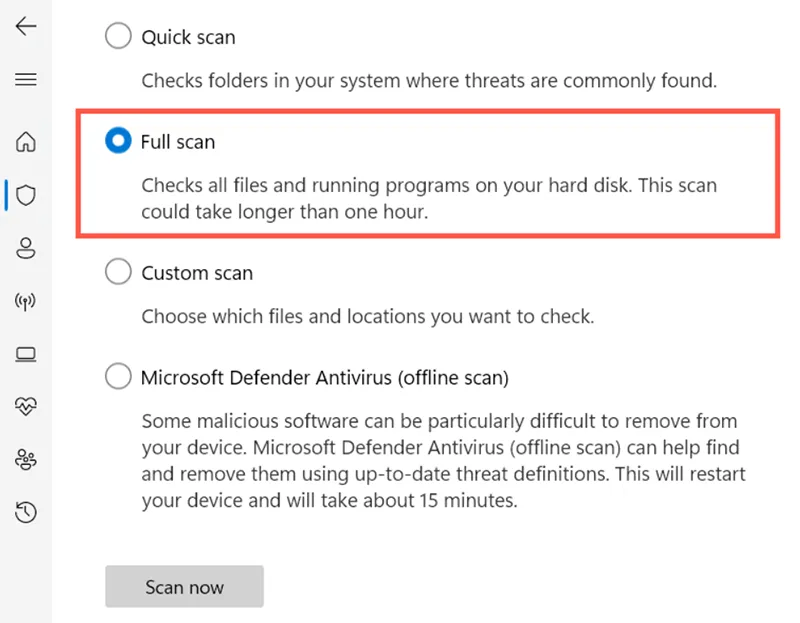
Task: Open Device performance & health heart icon
Action: click(x=26, y=406)
